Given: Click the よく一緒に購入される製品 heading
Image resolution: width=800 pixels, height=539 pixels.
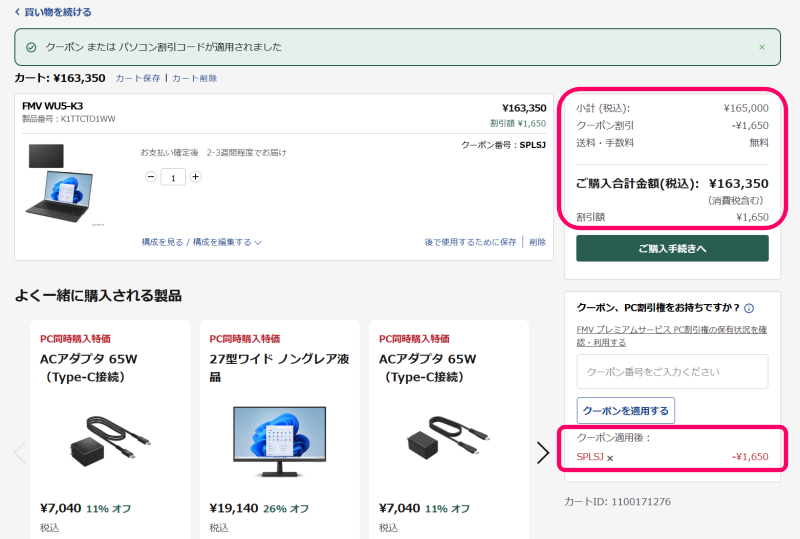Looking at the screenshot, I should pos(98,296).
